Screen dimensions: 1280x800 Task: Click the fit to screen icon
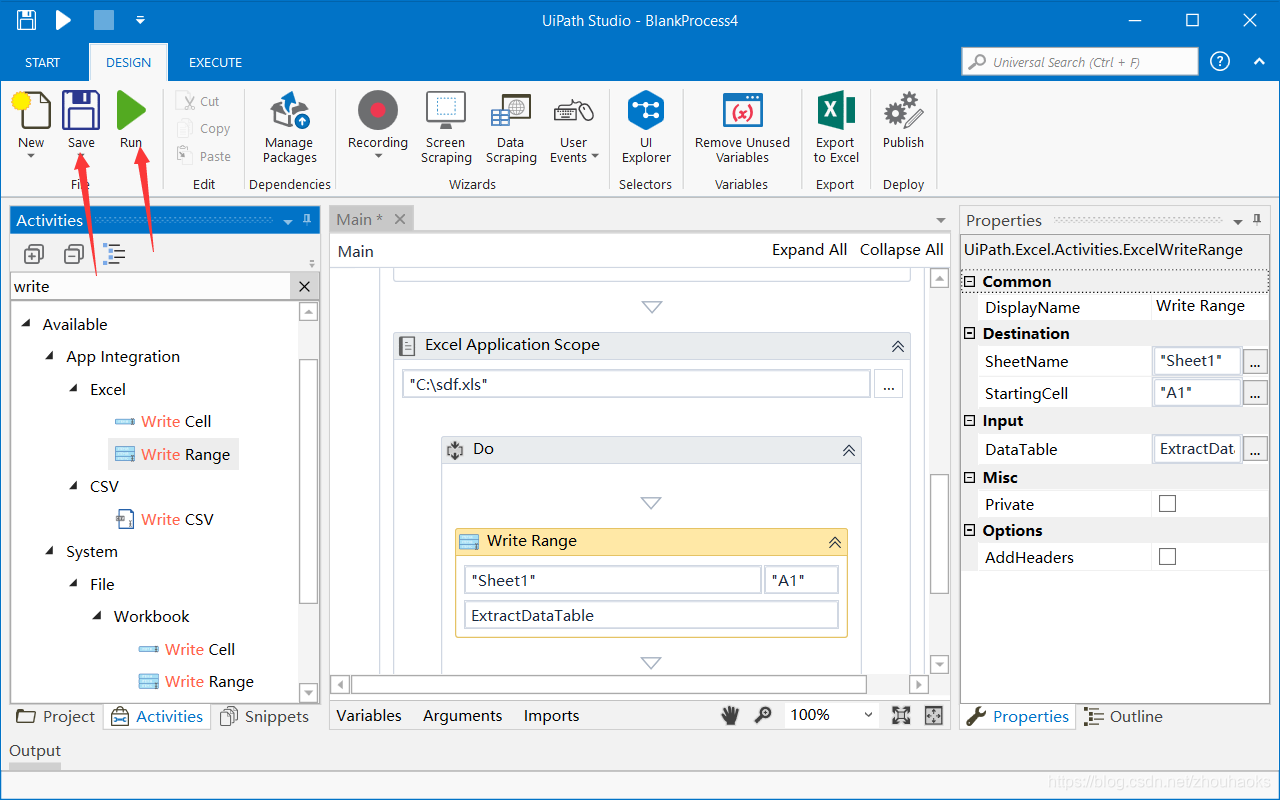click(x=901, y=715)
